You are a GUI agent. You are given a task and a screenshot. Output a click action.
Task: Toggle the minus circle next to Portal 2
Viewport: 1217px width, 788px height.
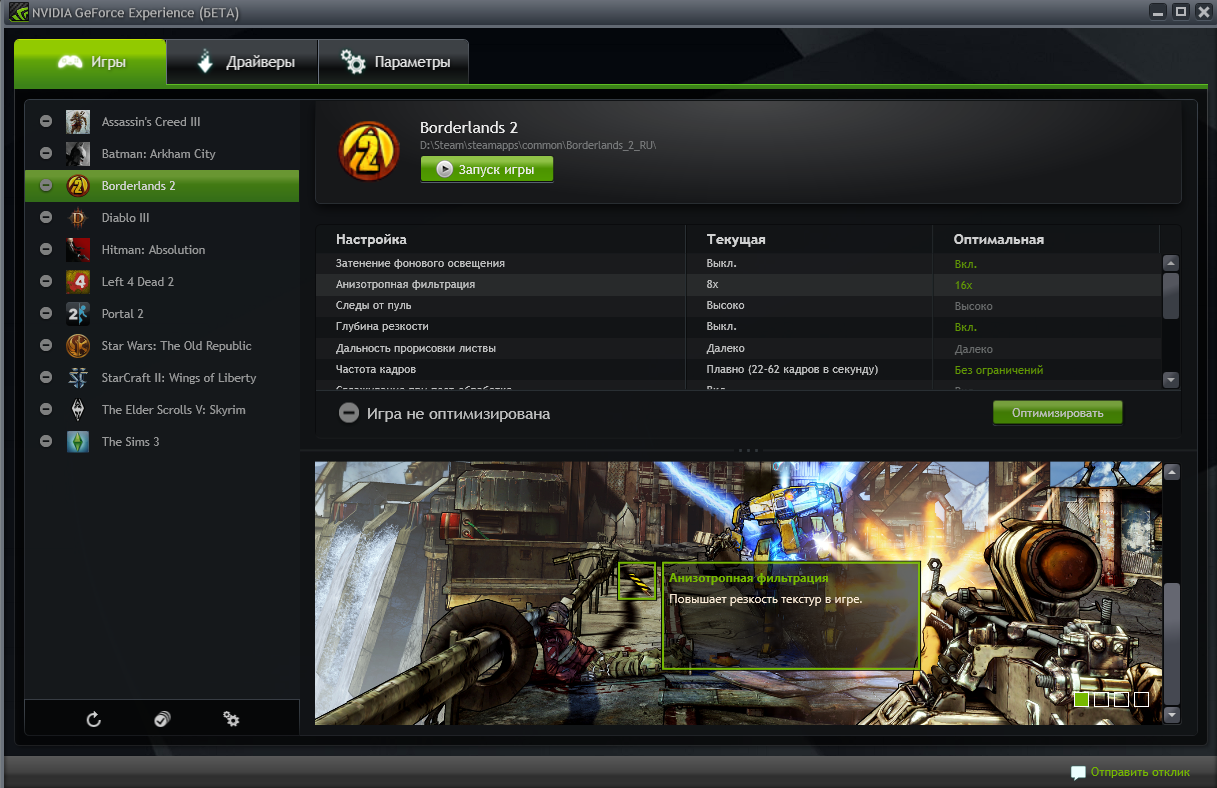45,313
